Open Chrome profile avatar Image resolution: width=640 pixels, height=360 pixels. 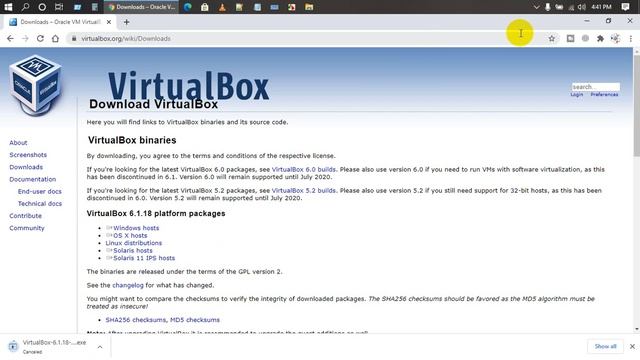coord(616,38)
